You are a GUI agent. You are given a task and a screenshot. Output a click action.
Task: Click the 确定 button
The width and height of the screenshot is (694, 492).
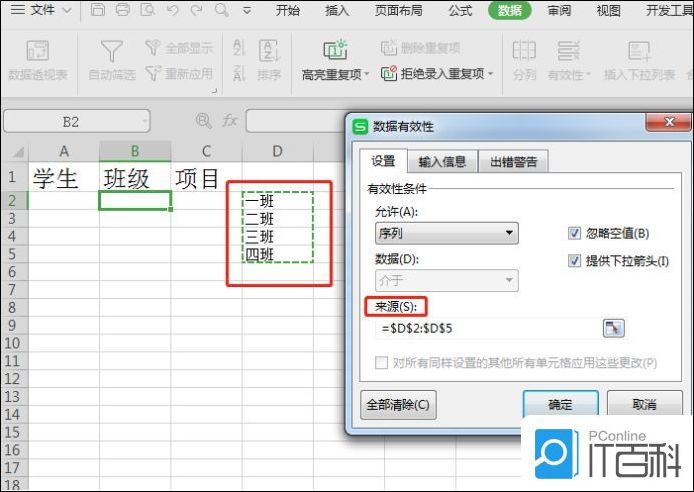click(561, 404)
